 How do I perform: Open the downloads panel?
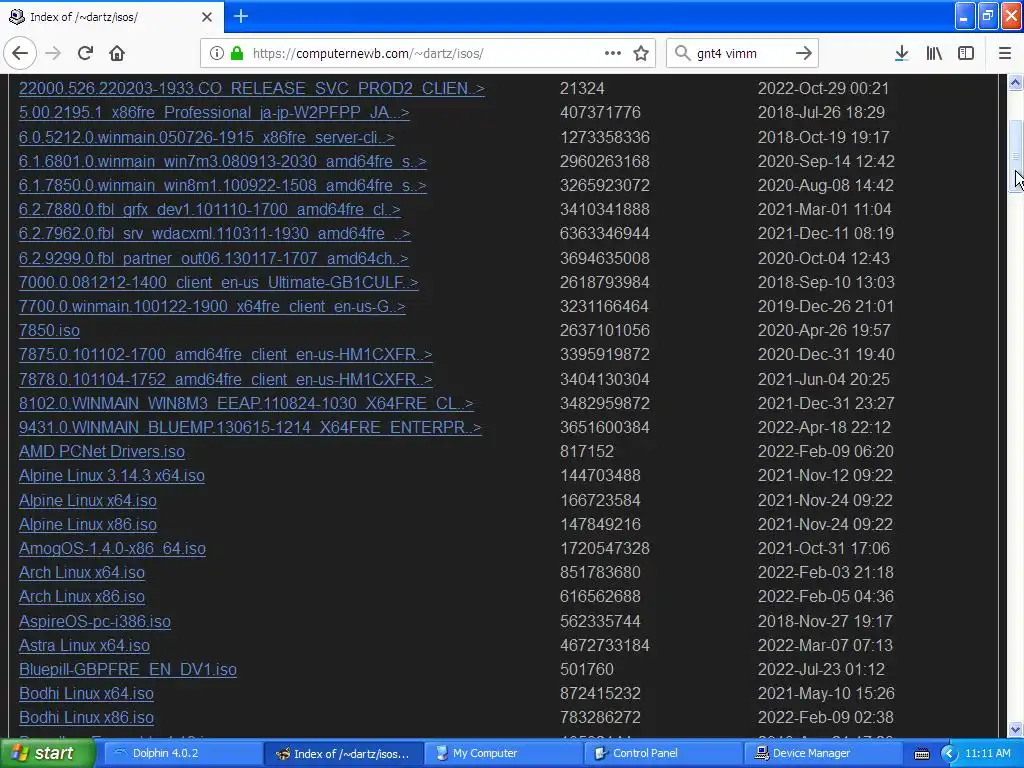click(x=901, y=53)
